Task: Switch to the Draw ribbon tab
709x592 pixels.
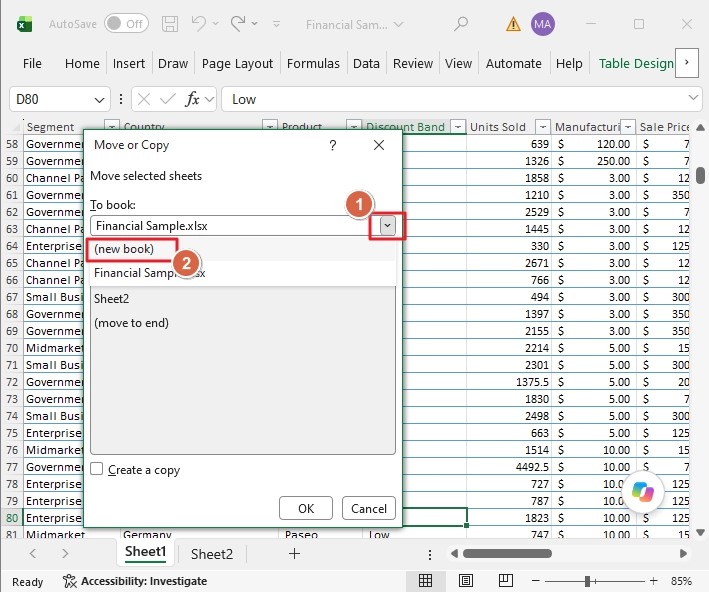Action: pos(173,63)
